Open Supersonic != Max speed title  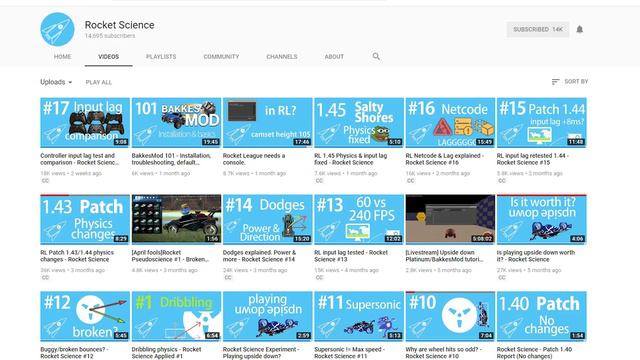pos(349,353)
